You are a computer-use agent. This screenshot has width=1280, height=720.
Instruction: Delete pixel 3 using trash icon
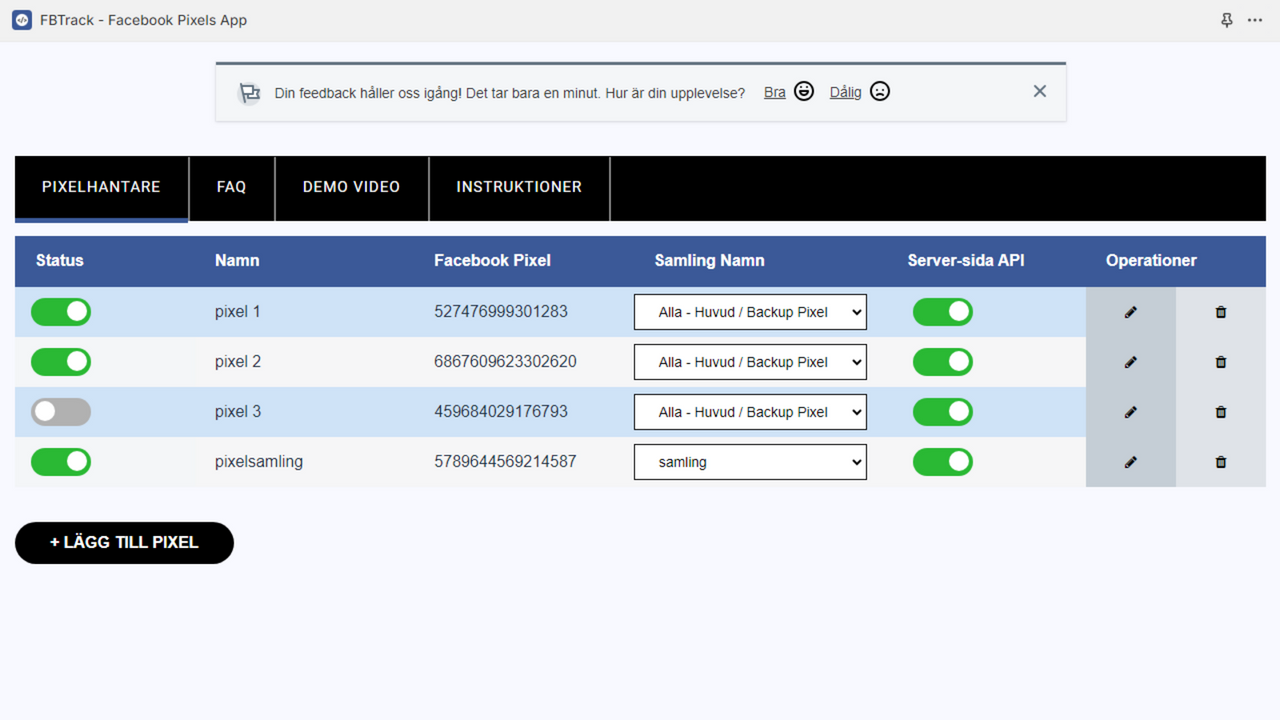[1221, 412]
